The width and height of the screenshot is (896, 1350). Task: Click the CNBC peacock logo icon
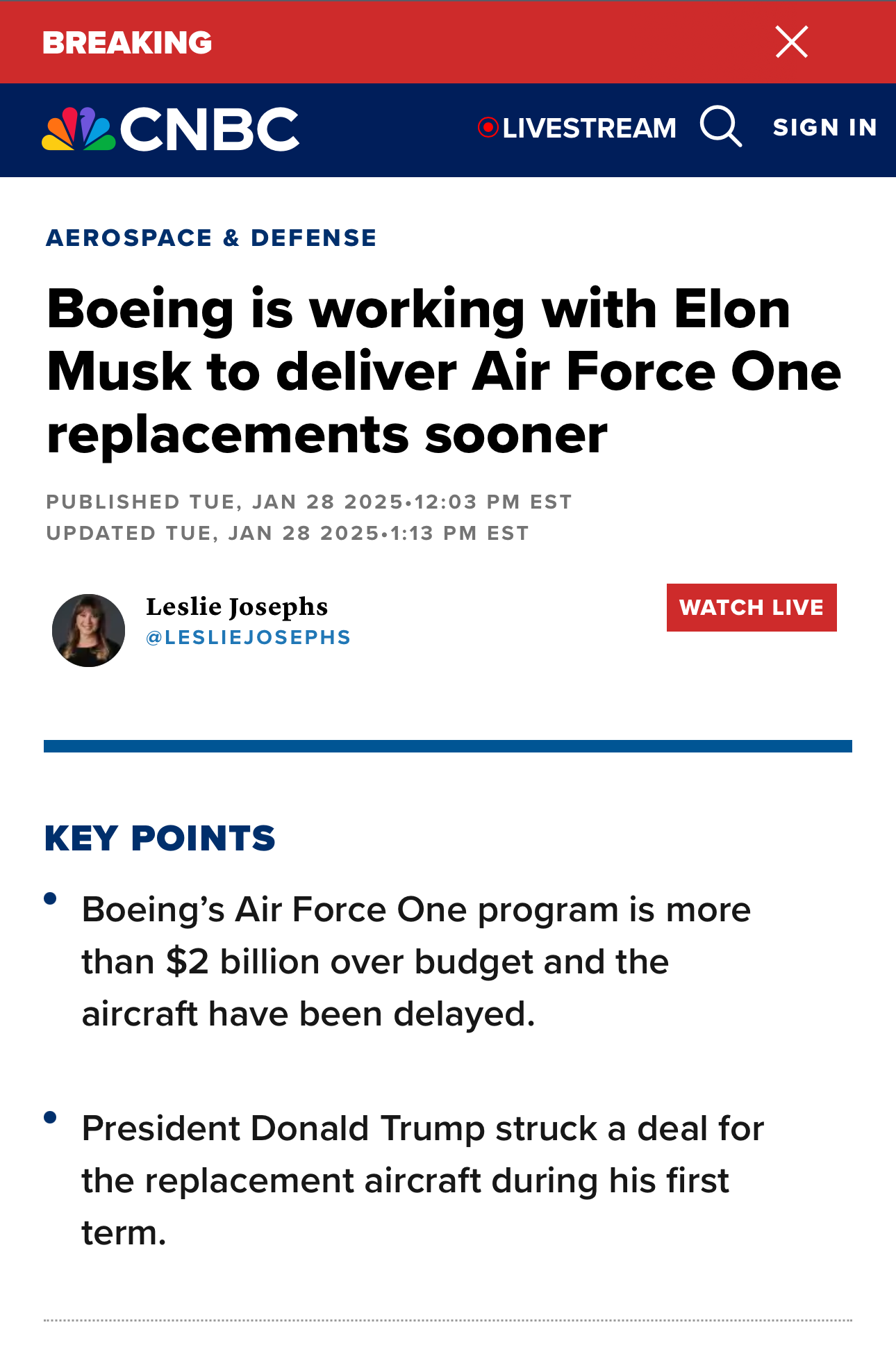click(x=78, y=129)
